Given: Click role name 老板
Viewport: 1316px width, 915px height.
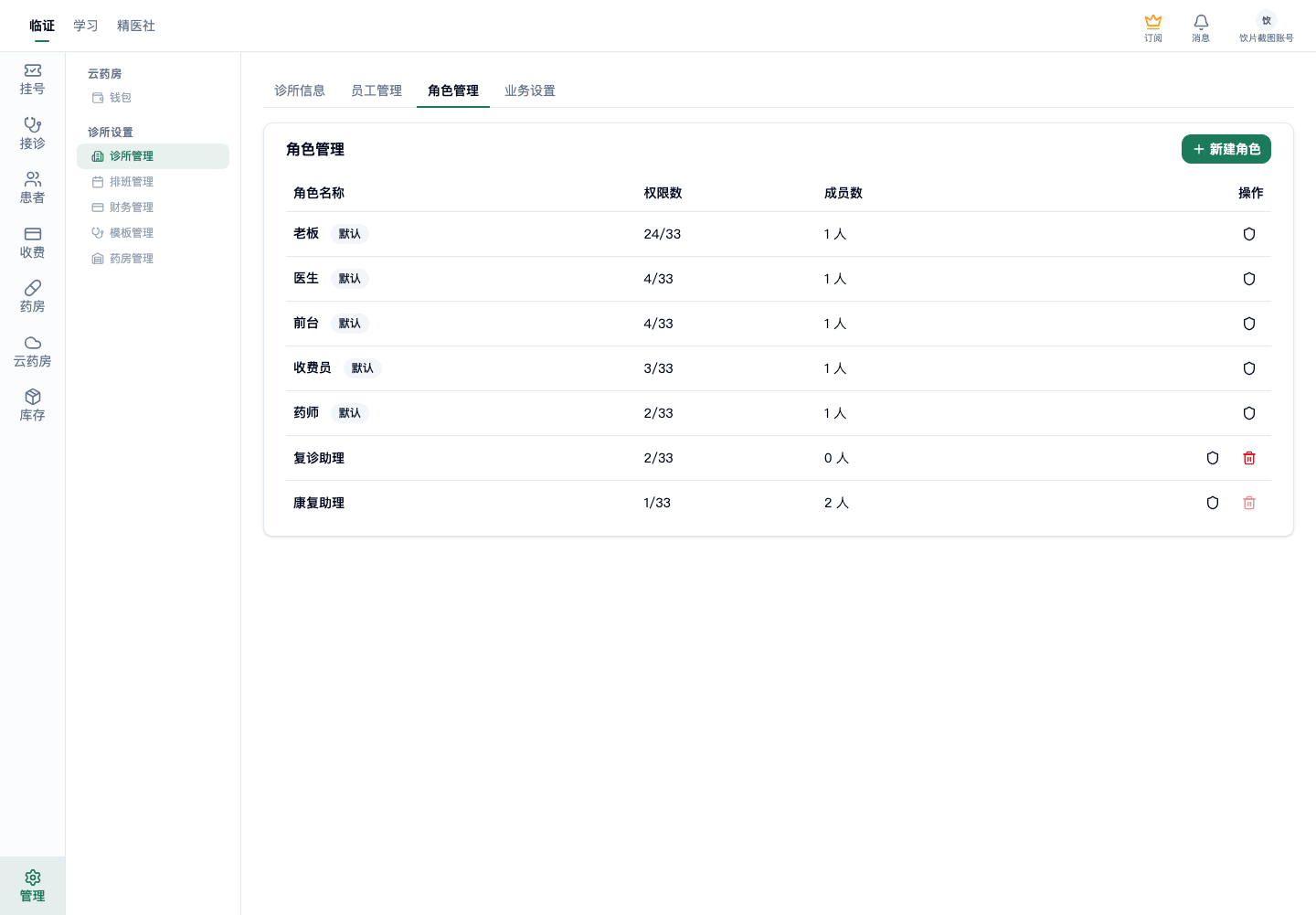Looking at the screenshot, I should [x=306, y=234].
